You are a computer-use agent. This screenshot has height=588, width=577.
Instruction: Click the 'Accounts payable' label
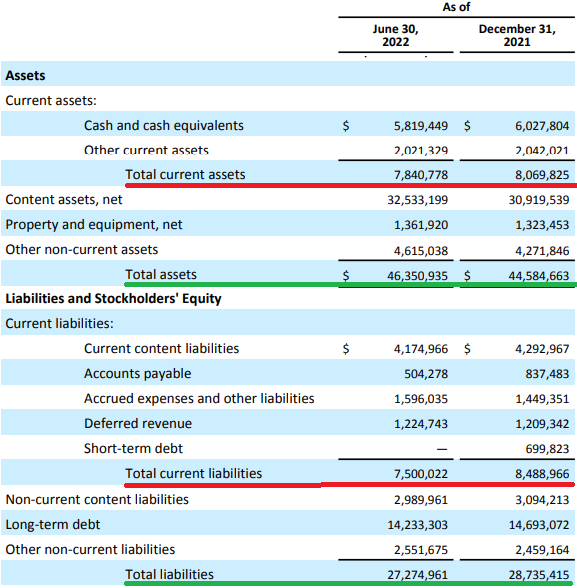(x=138, y=374)
